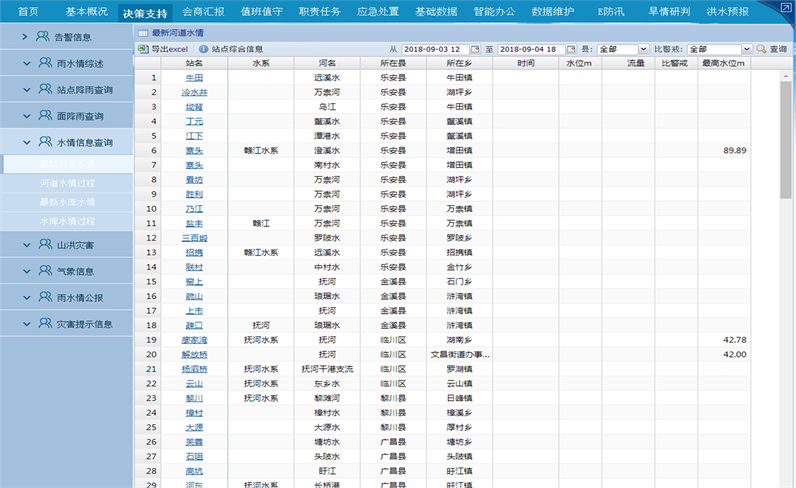Click the start date input field
The height and width of the screenshot is (488, 796).
[x=436, y=49]
